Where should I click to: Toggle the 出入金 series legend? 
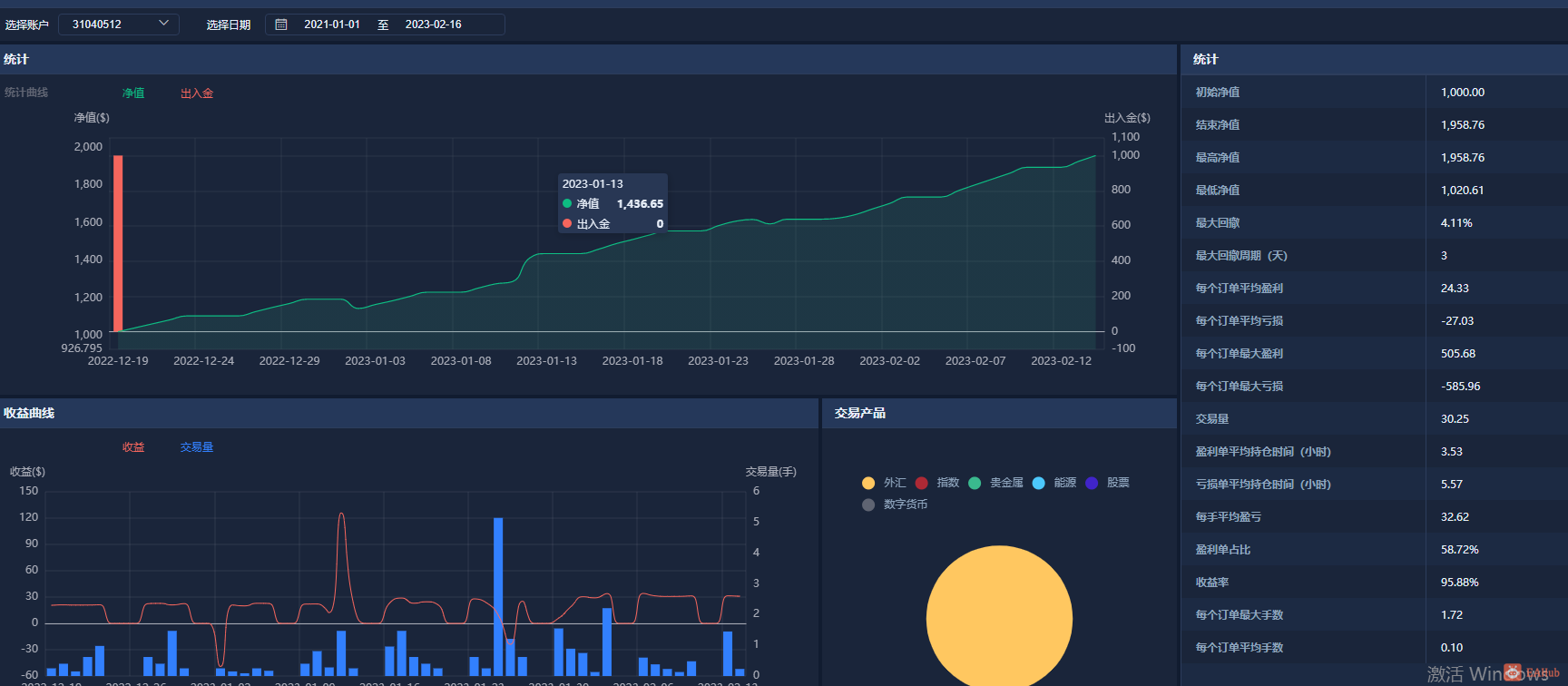pos(197,93)
